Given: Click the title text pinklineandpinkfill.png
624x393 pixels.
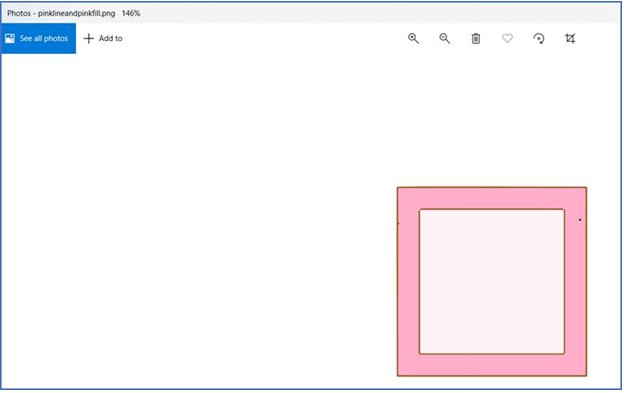Looking at the screenshot, I should [x=76, y=13].
